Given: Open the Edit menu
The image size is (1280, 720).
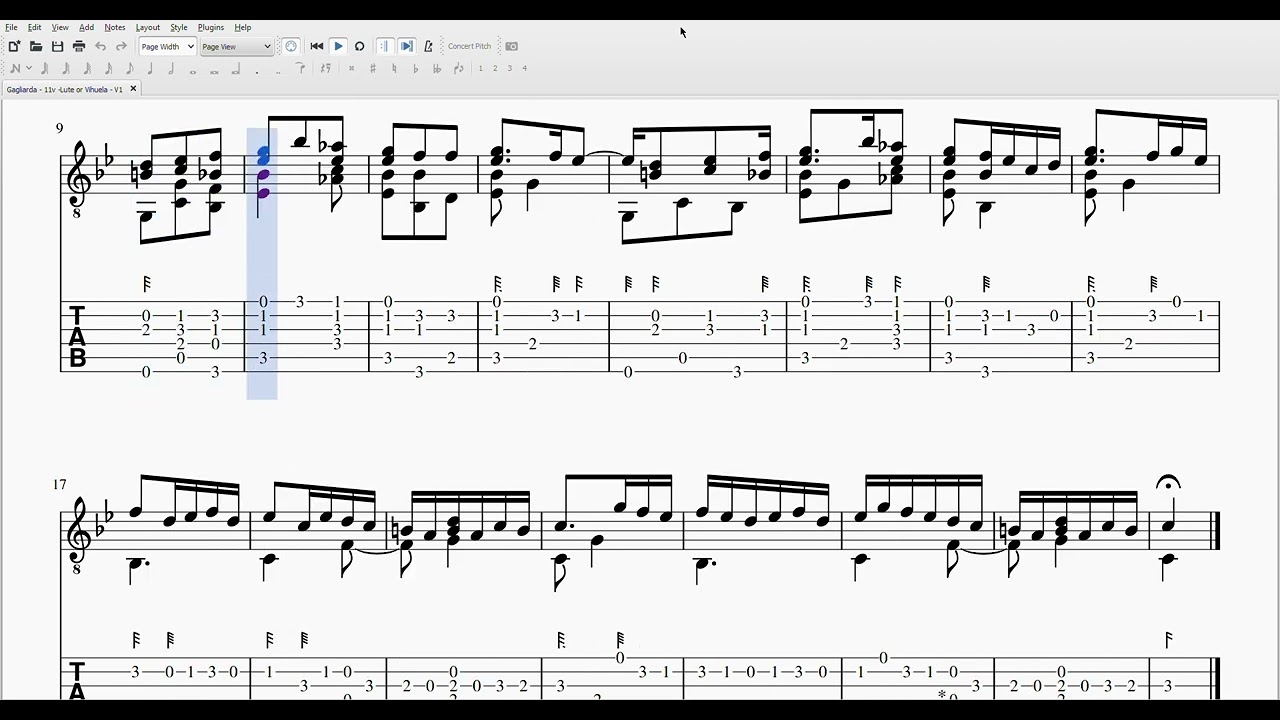Looking at the screenshot, I should (34, 27).
